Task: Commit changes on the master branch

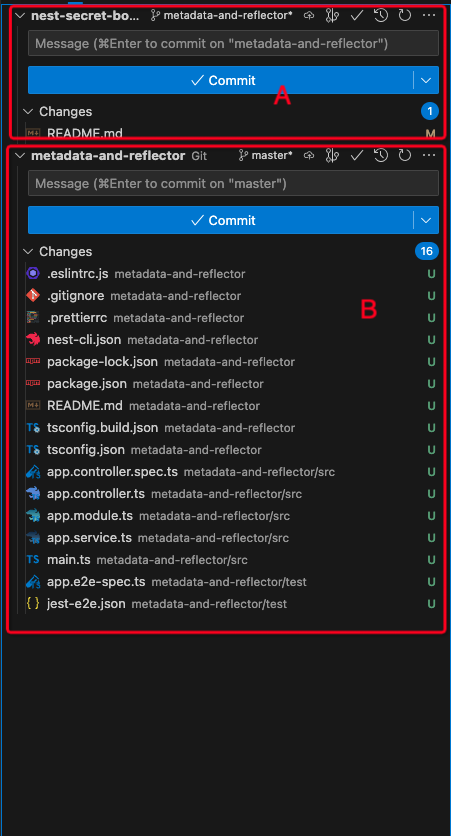Action: click(x=221, y=220)
